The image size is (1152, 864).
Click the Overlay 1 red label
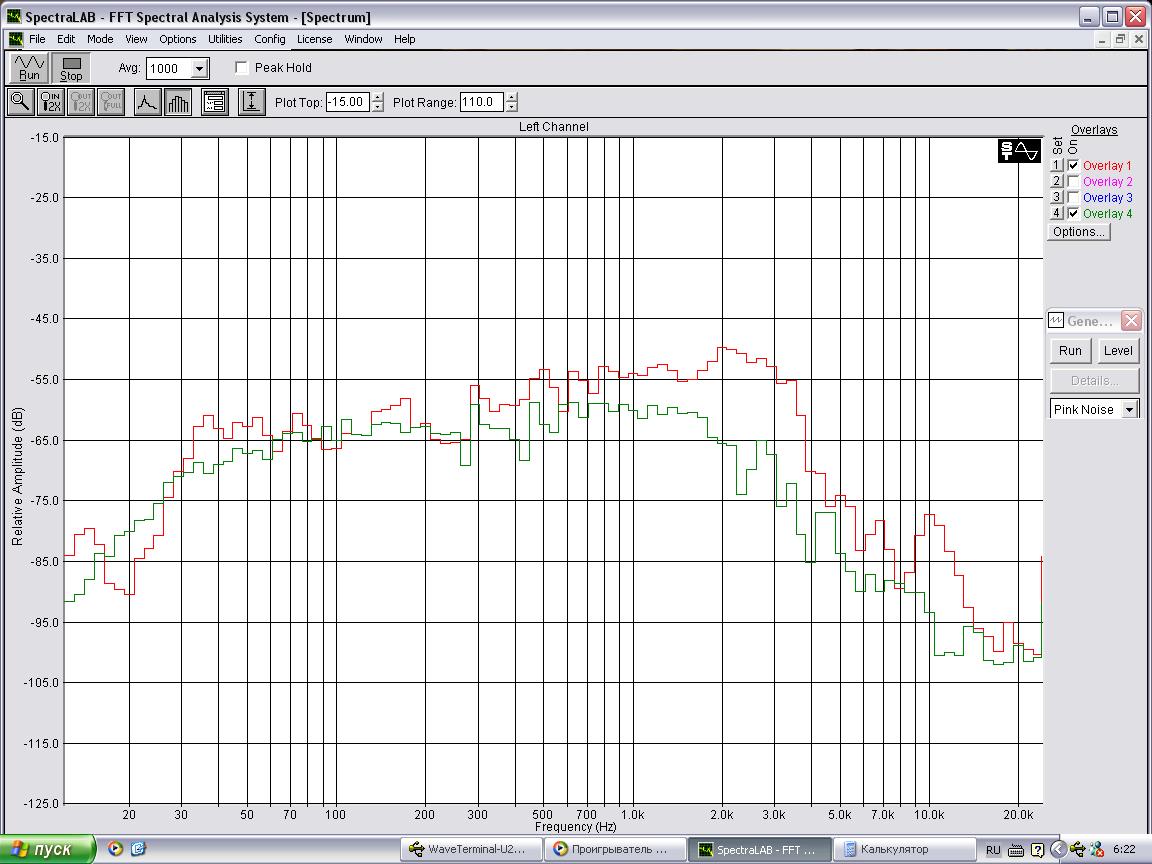1107,165
